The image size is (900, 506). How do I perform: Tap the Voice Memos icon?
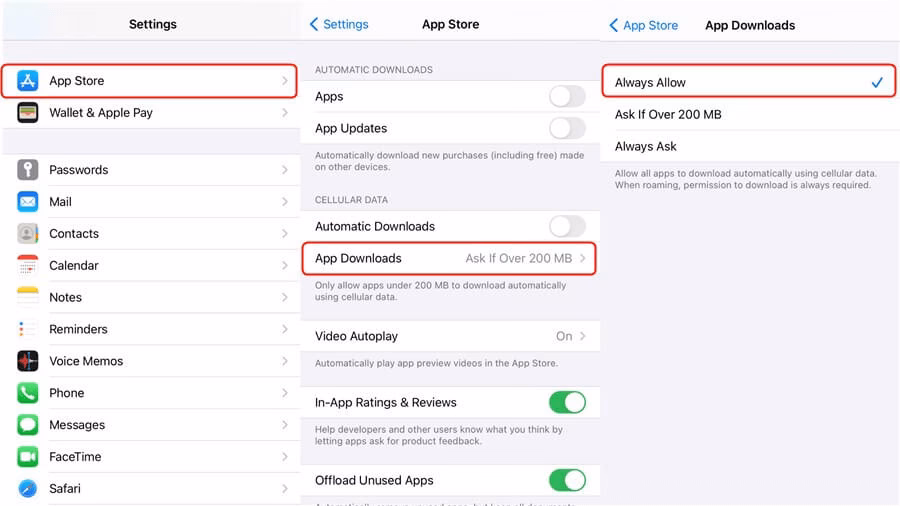click(27, 361)
